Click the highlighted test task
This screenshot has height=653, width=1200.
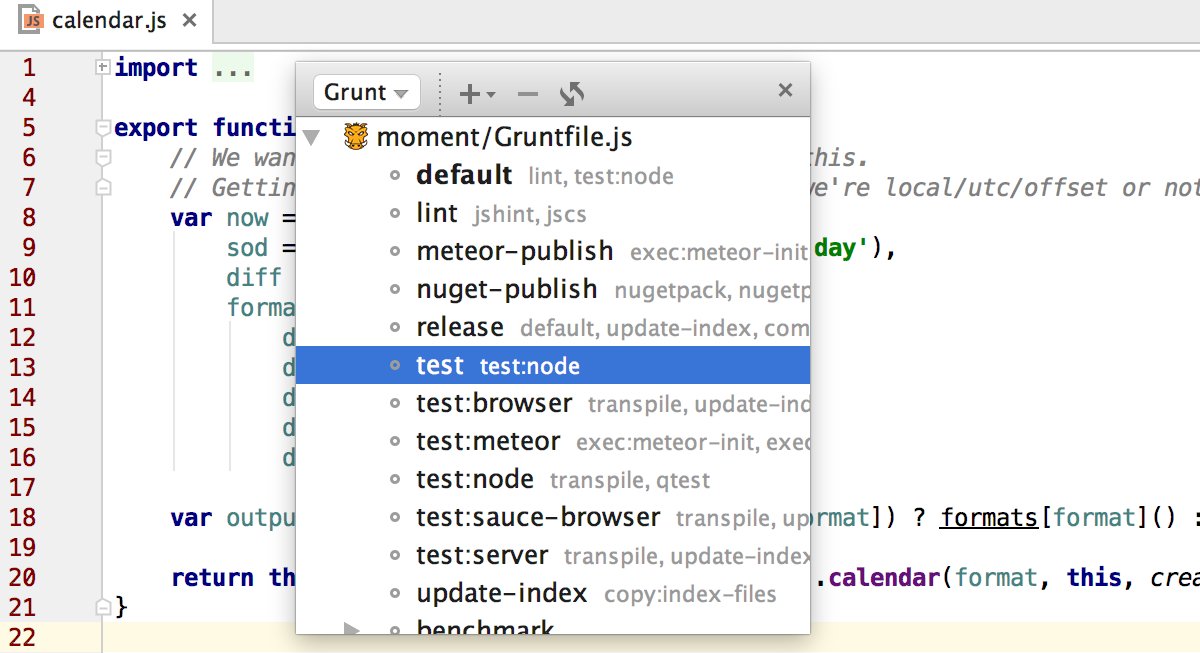tap(552, 365)
